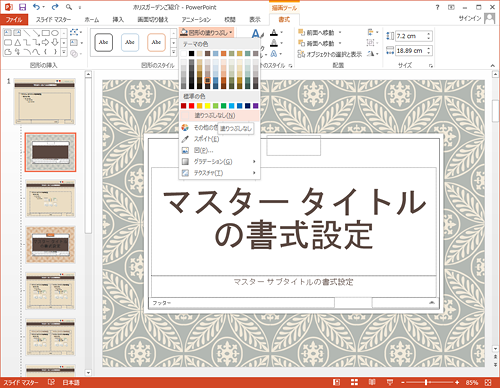Image resolution: width=500 pixels, height=388 pixels.
Task: Select the isosceles triangle shape
Action: pos(17,42)
